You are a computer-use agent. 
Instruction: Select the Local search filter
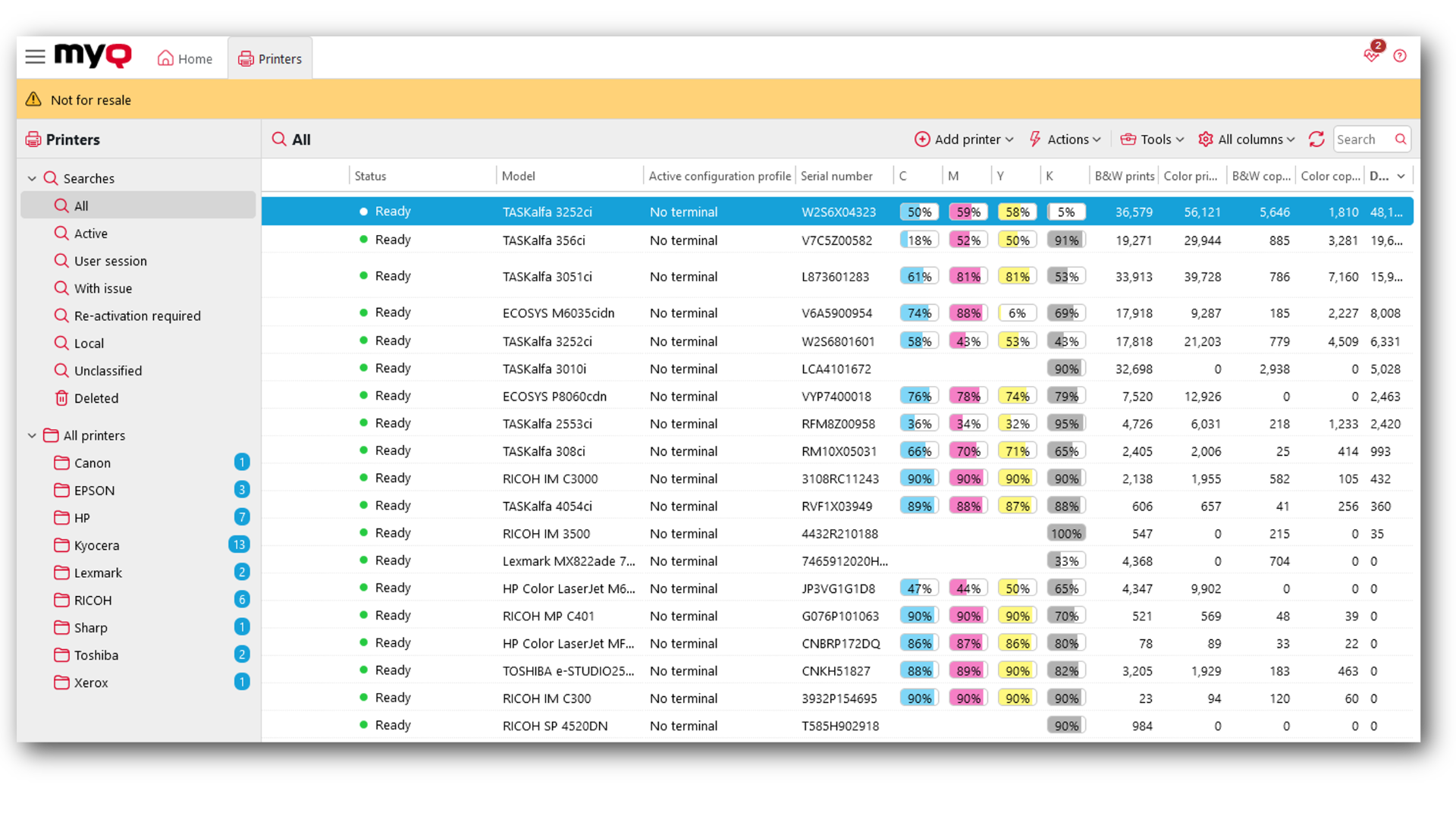[138, 343]
